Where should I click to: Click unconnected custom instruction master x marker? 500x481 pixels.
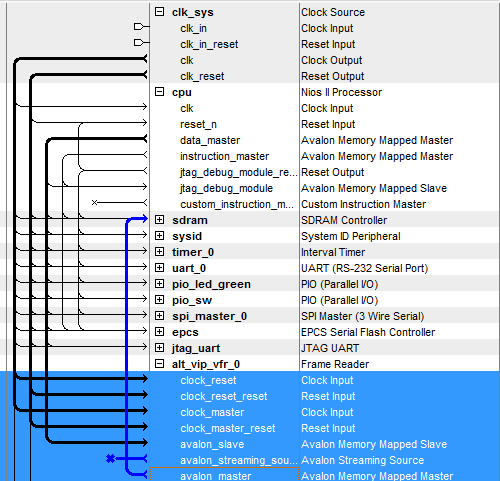coord(94,202)
